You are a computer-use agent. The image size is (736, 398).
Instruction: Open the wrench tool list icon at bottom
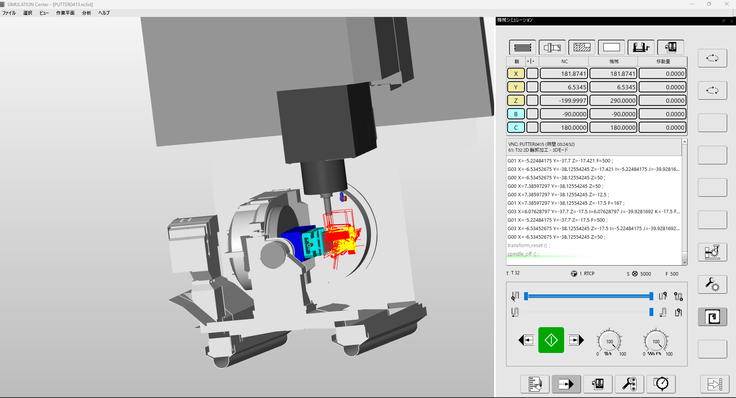coord(629,384)
